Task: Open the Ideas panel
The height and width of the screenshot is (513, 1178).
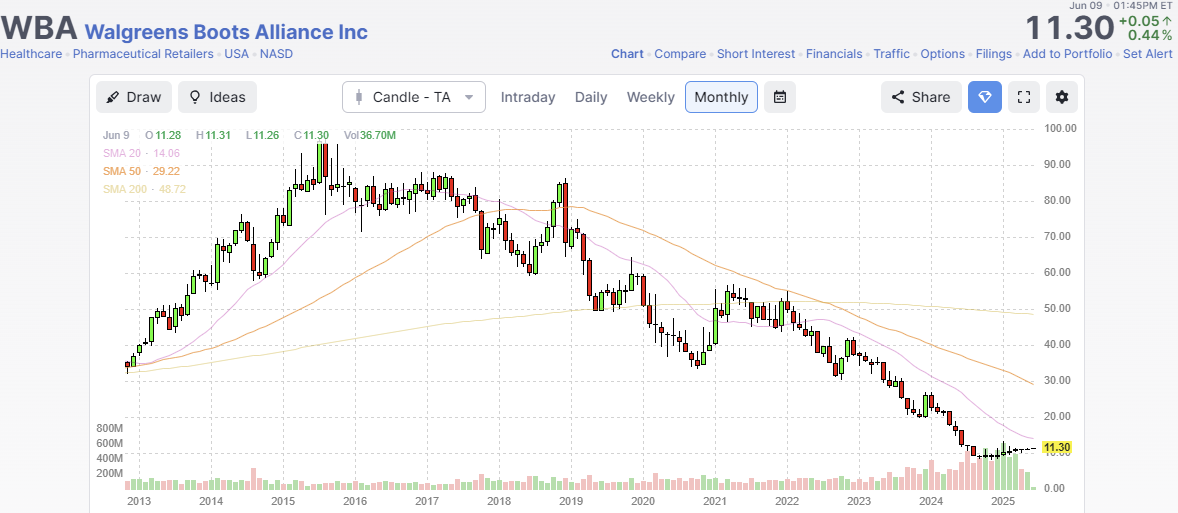Action: pyautogui.click(x=217, y=97)
